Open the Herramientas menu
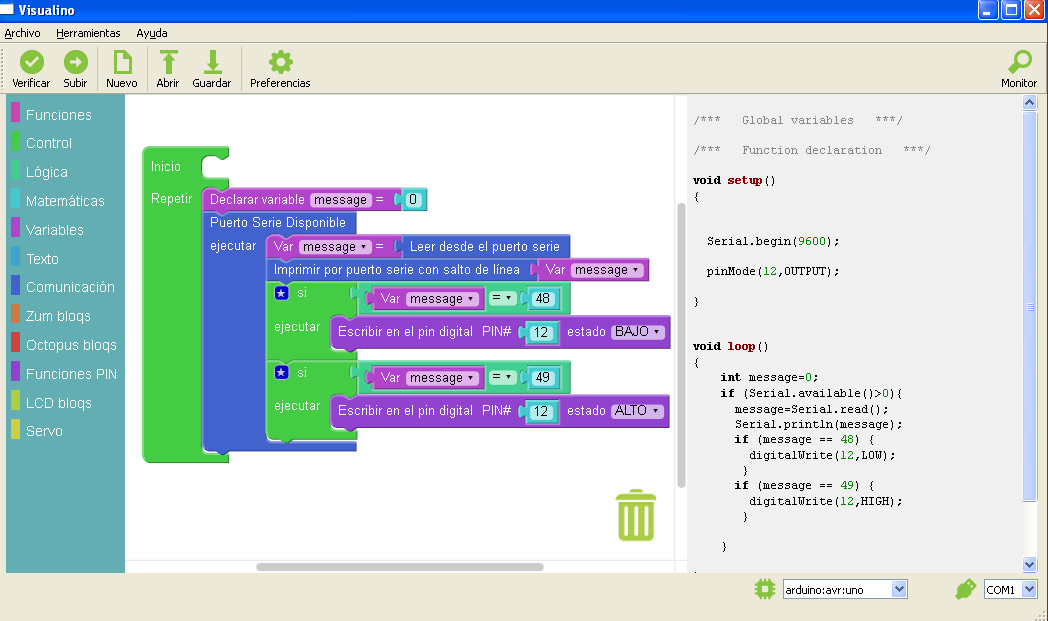 tap(88, 33)
